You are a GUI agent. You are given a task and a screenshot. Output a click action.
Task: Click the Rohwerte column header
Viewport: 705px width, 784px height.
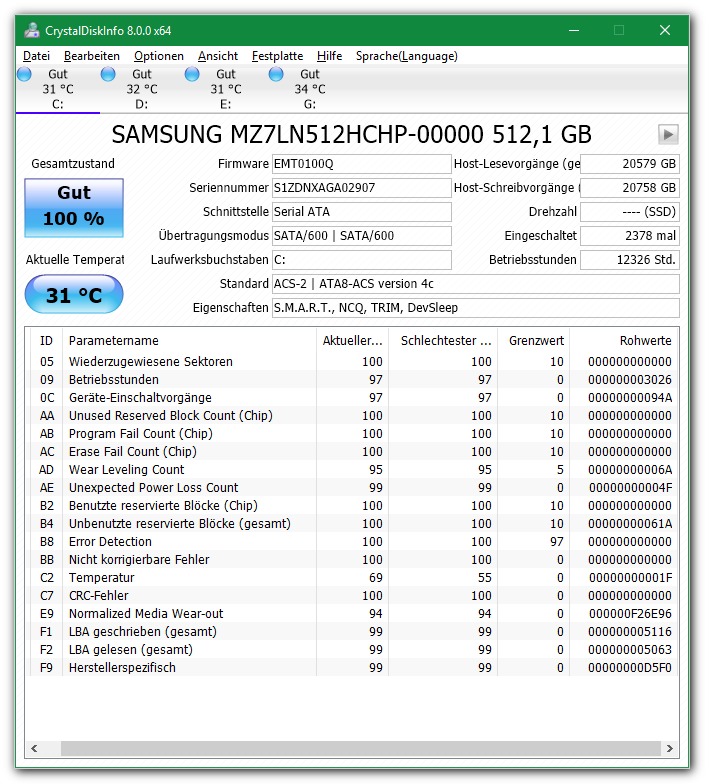pos(624,340)
